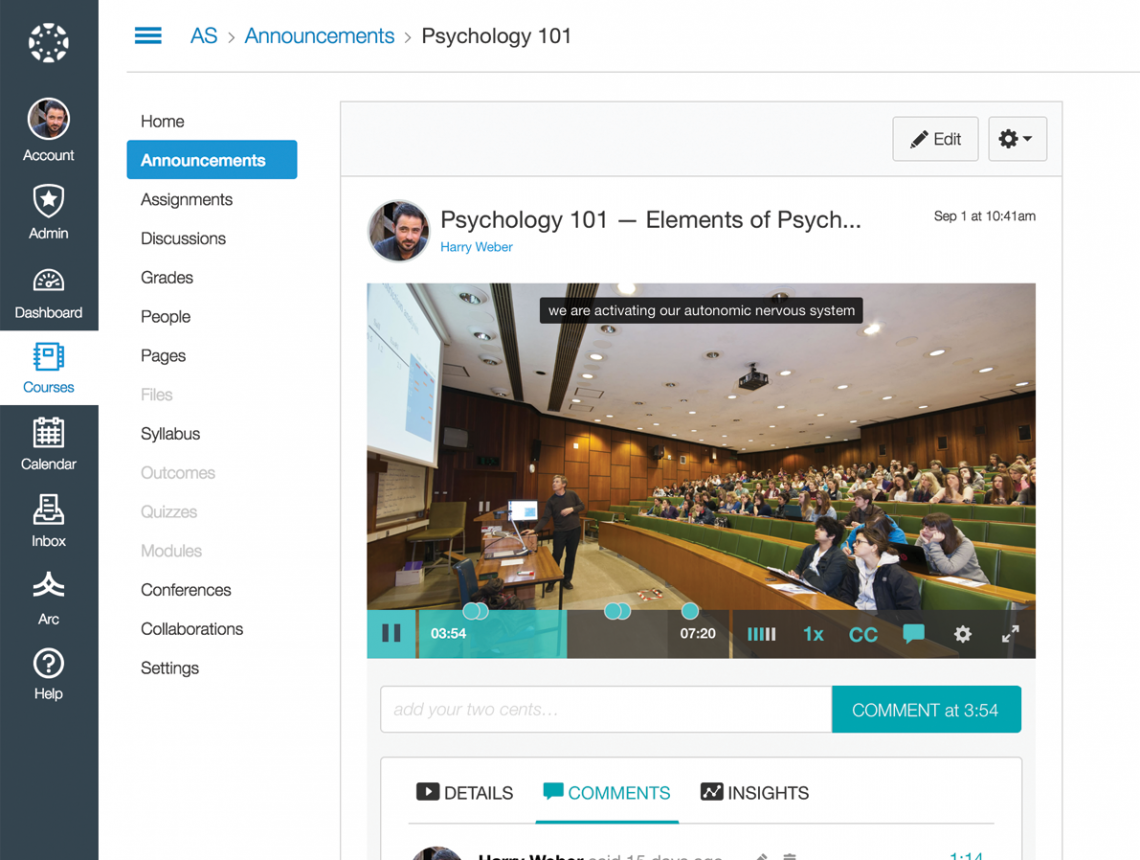Click the volume bars icon in the player
1140x860 pixels.
pyautogui.click(x=761, y=634)
